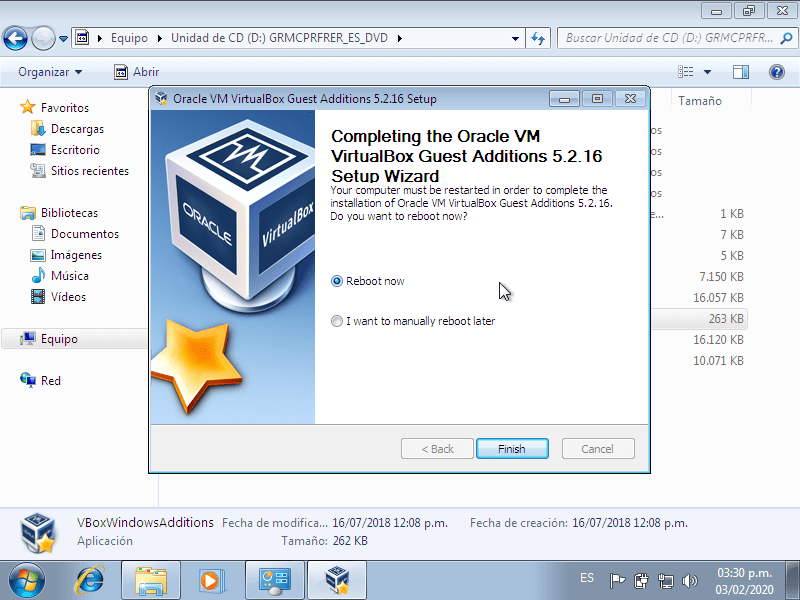This screenshot has width=800, height=600.
Task: Select Documentos in the navigation pane
Action: 84,234
